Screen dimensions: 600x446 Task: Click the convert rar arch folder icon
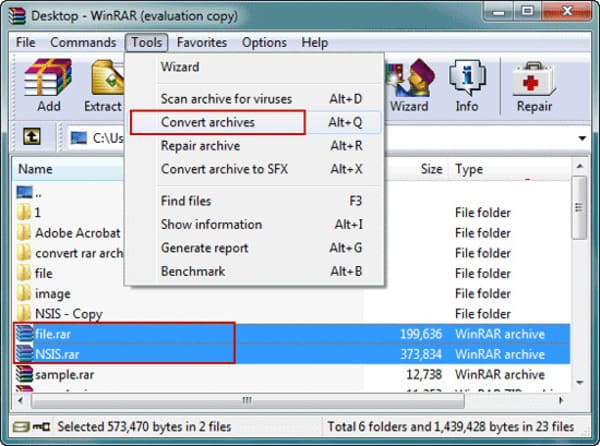click(x=24, y=253)
